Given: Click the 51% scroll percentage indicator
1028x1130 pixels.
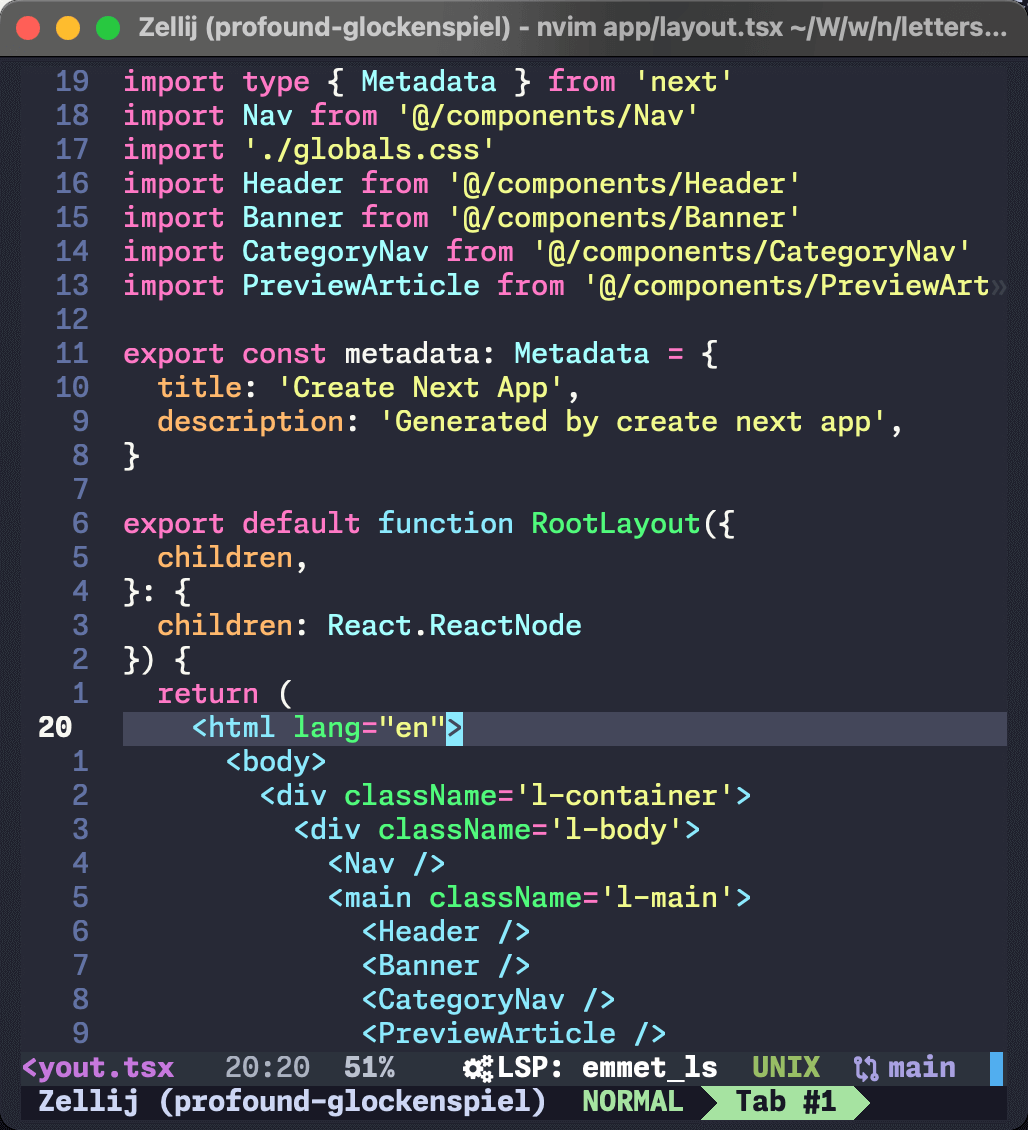Looking at the screenshot, I should (369, 1068).
